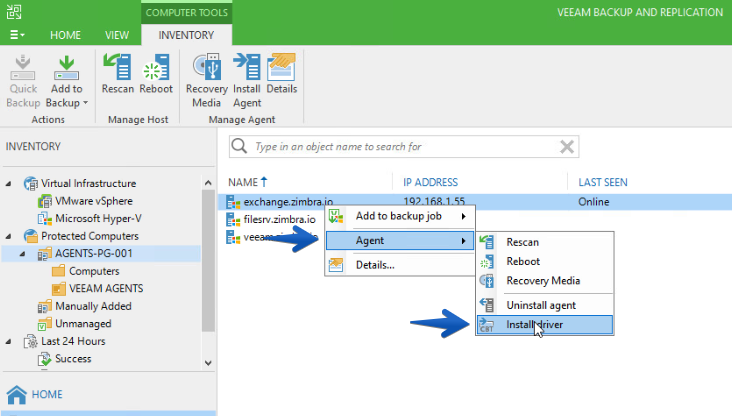Viewport: 732px width, 416px height.
Task: Open Recovery Media from the ribbon
Action: point(207,80)
